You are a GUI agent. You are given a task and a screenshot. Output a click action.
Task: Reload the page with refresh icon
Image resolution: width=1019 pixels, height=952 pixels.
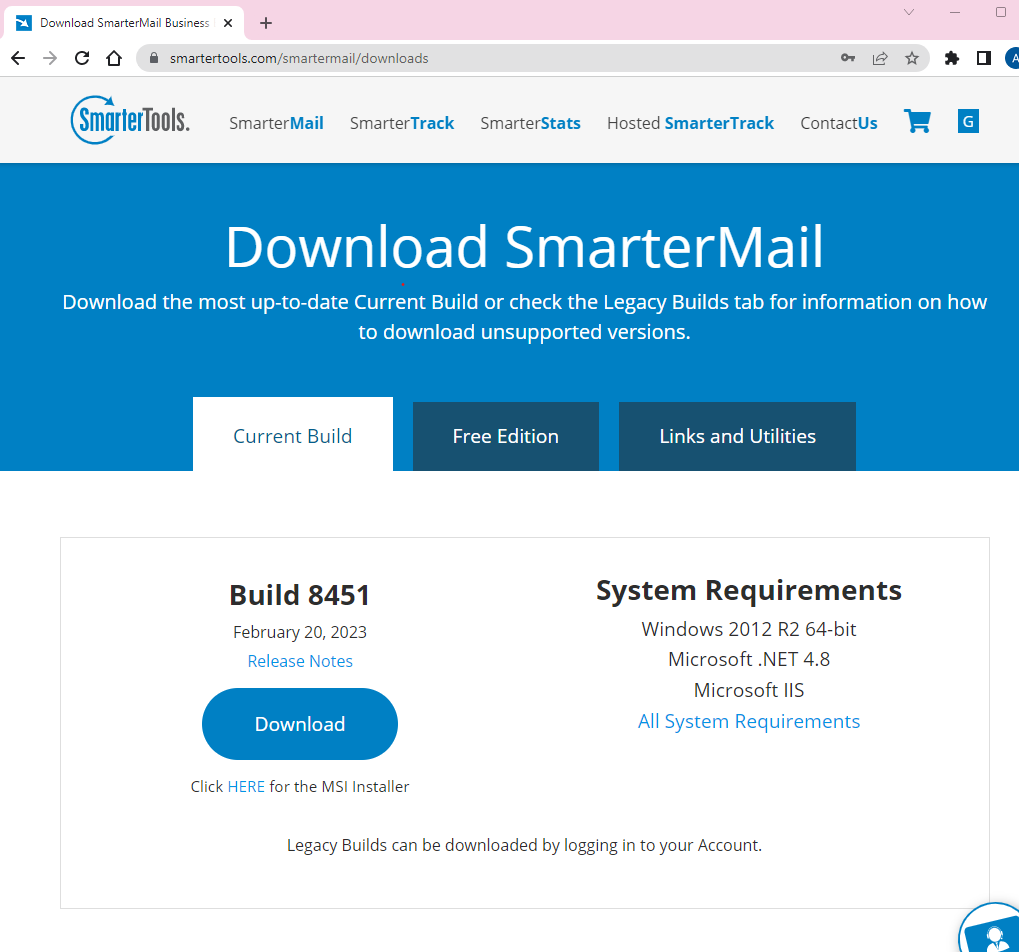pyautogui.click(x=82, y=58)
